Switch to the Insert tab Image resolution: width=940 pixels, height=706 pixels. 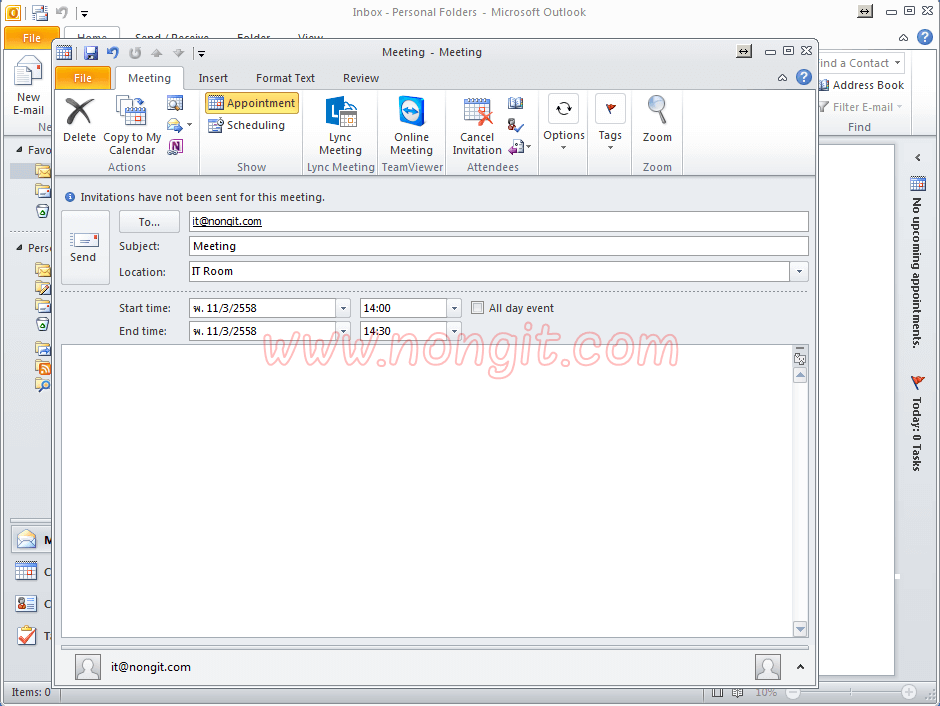[213, 78]
